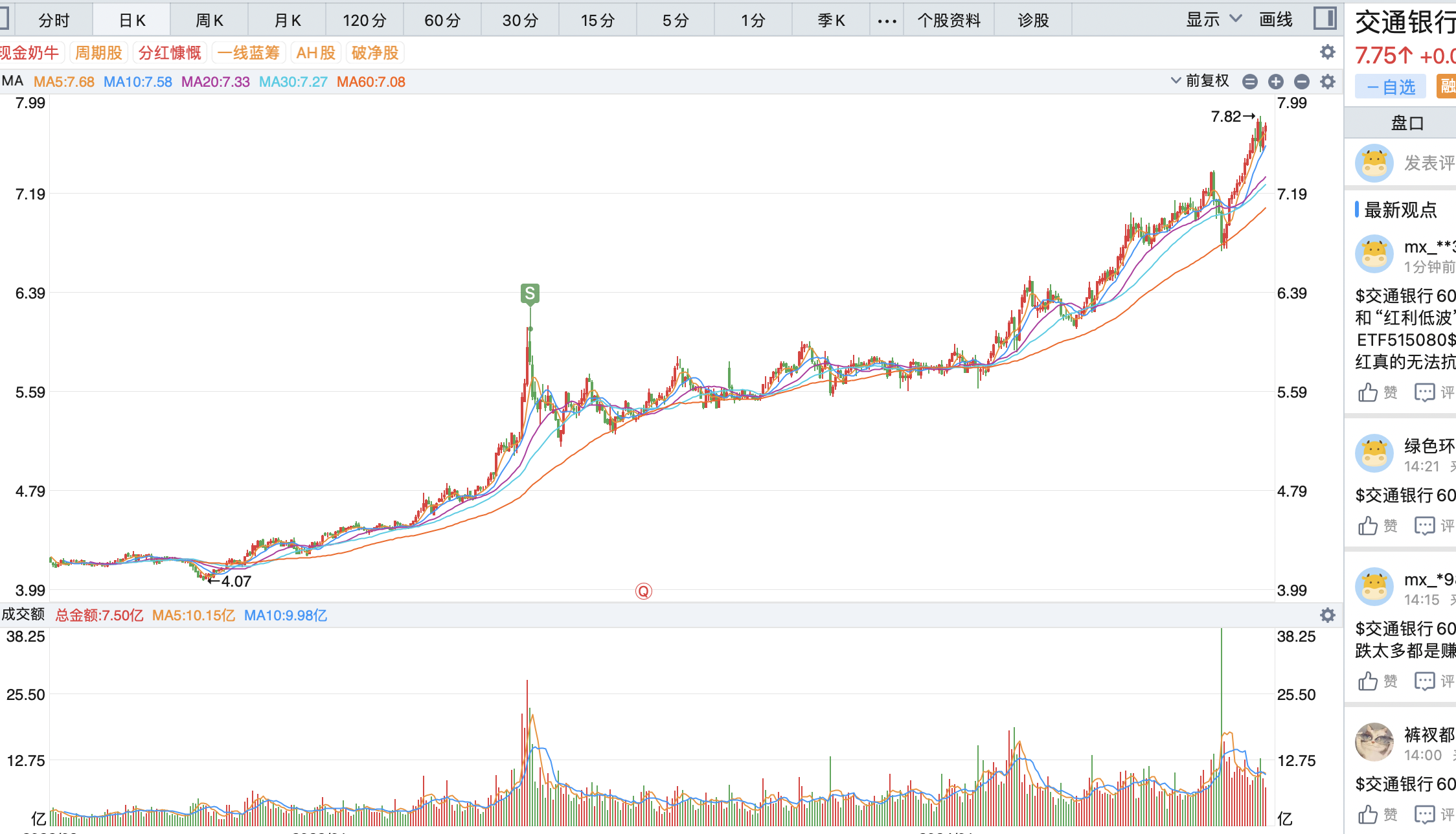The width and height of the screenshot is (1456, 834).
Task: Open the tag row settings gear
Action: (1328, 52)
